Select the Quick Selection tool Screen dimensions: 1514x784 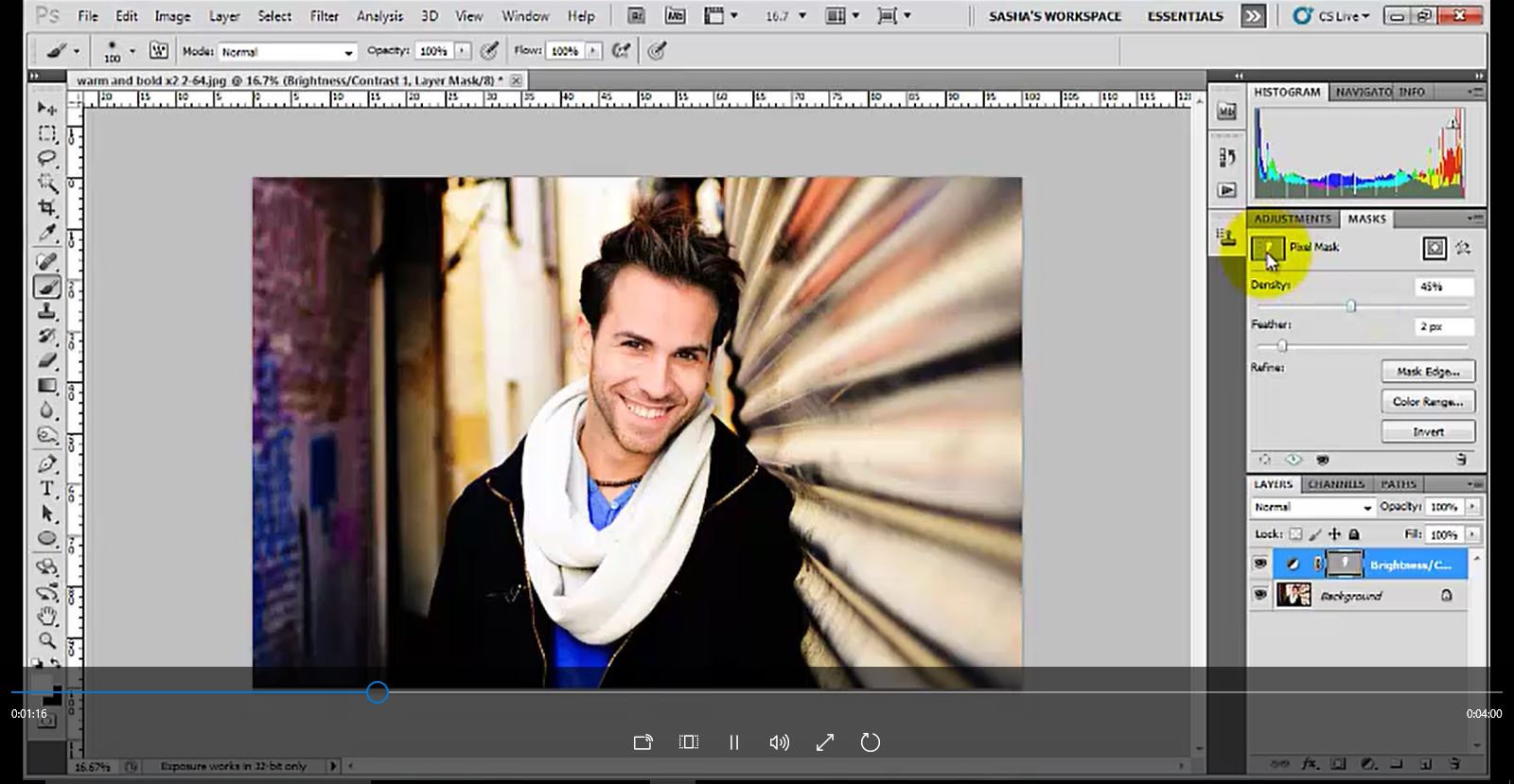tap(46, 183)
